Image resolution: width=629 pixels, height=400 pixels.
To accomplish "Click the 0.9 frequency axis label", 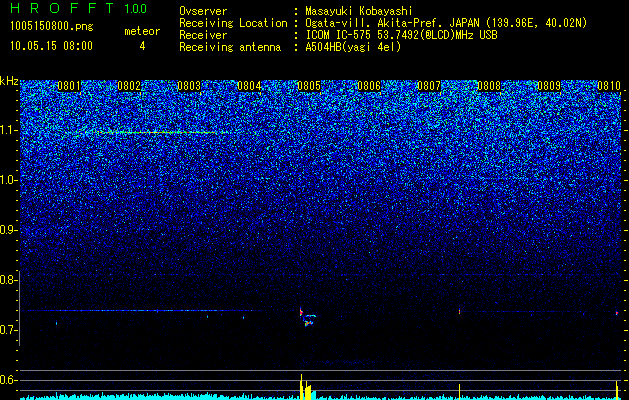I will tap(9, 230).
